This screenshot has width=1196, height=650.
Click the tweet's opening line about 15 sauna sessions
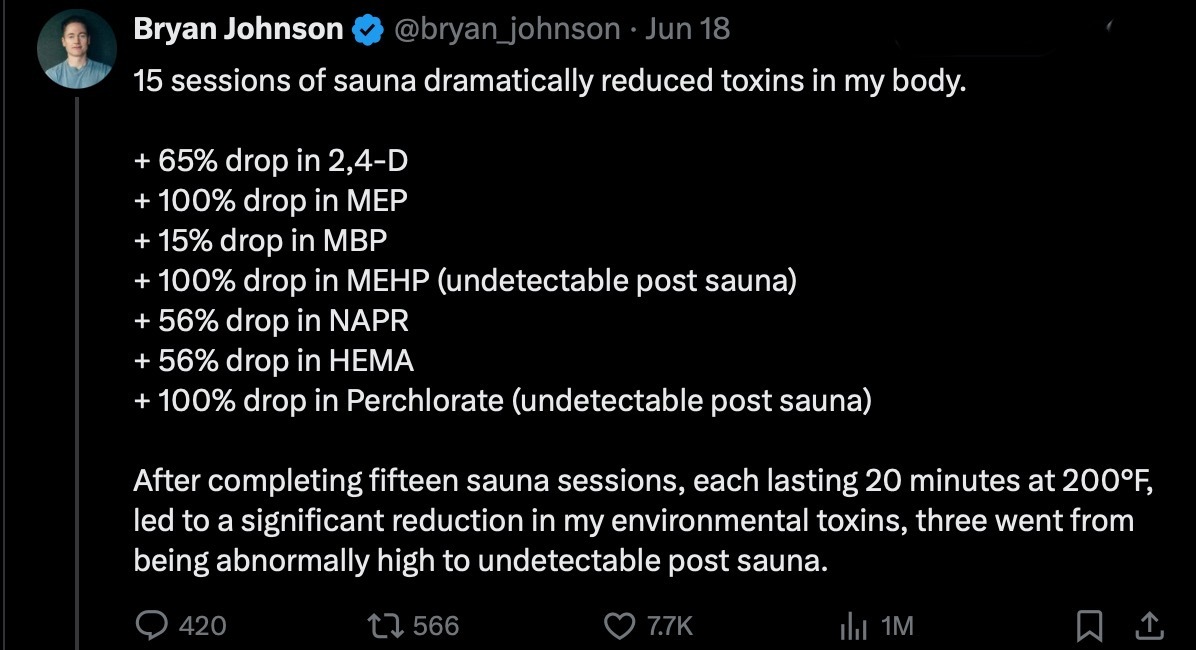coord(550,81)
